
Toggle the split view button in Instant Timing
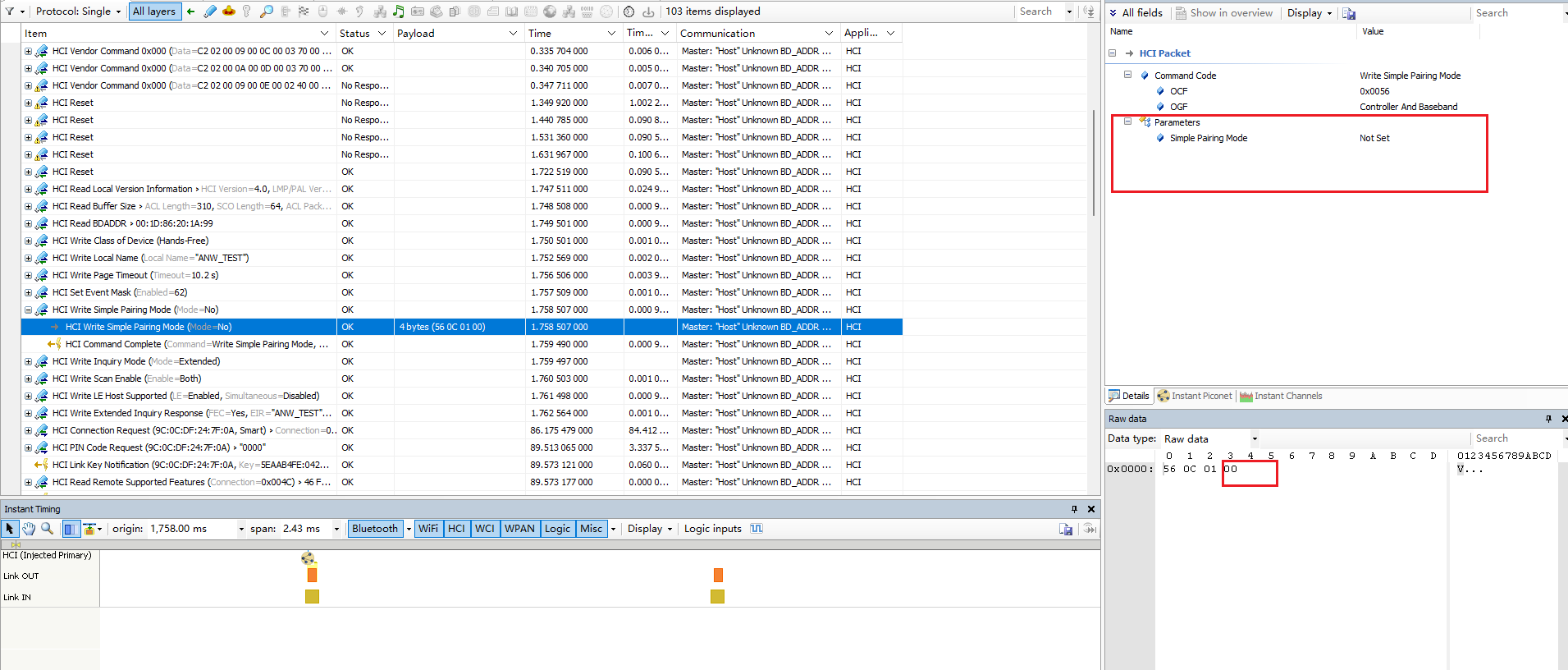71,529
